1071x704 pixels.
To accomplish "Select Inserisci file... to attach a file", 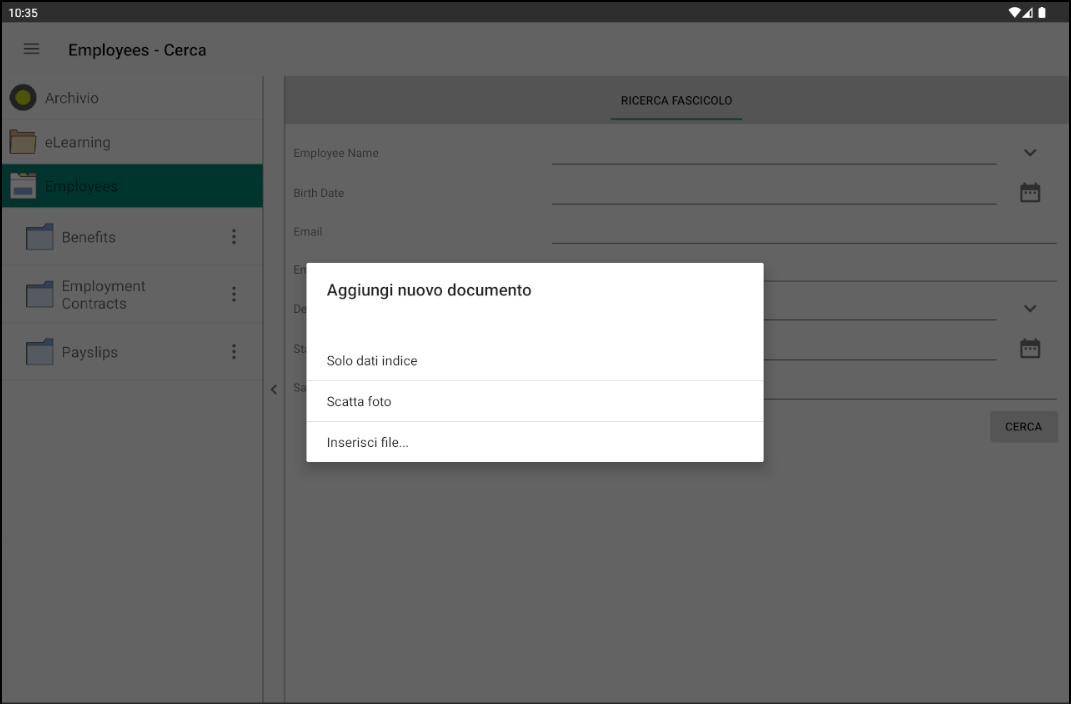I will [x=366, y=442].
